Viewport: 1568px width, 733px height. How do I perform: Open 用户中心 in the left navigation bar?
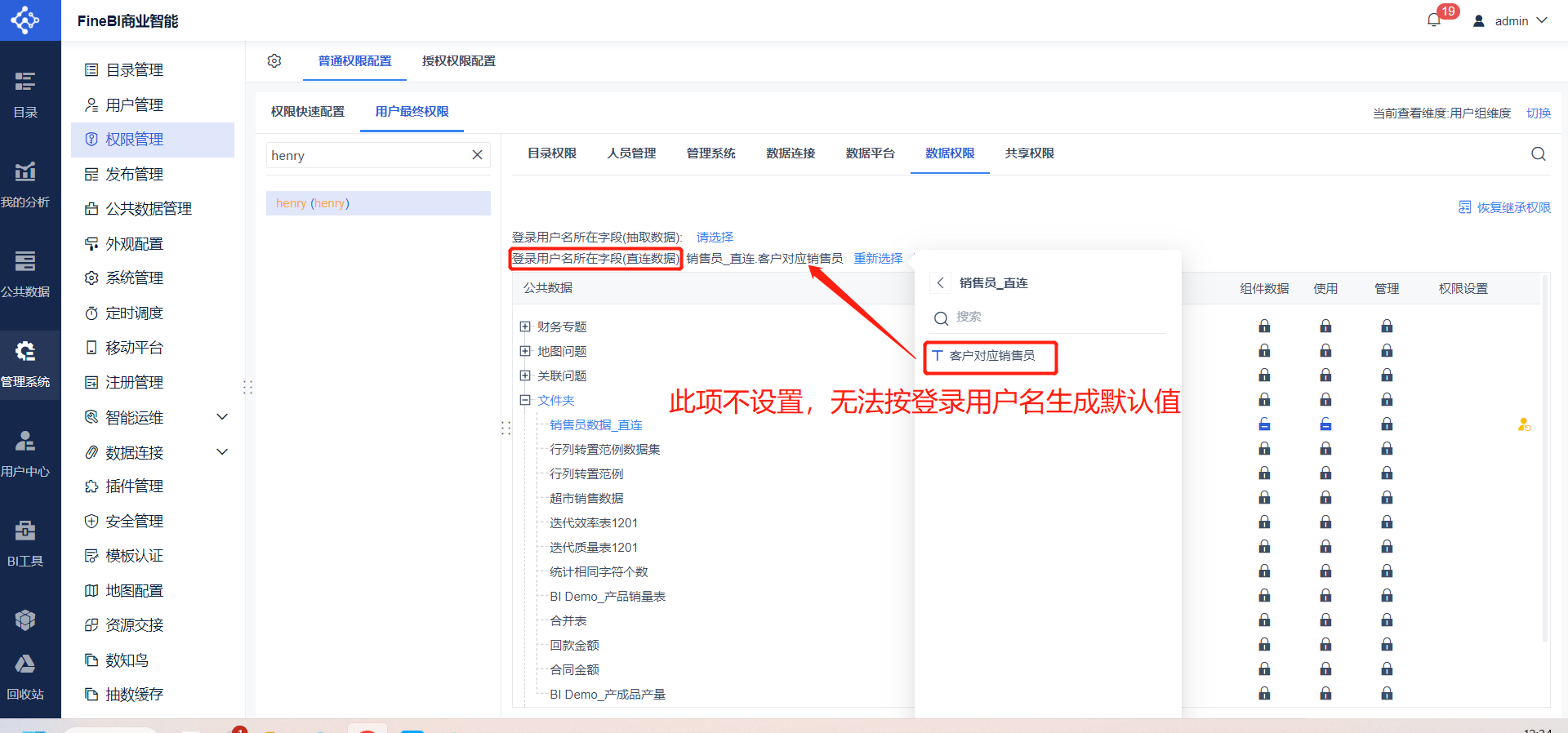[x=25, y=454]
